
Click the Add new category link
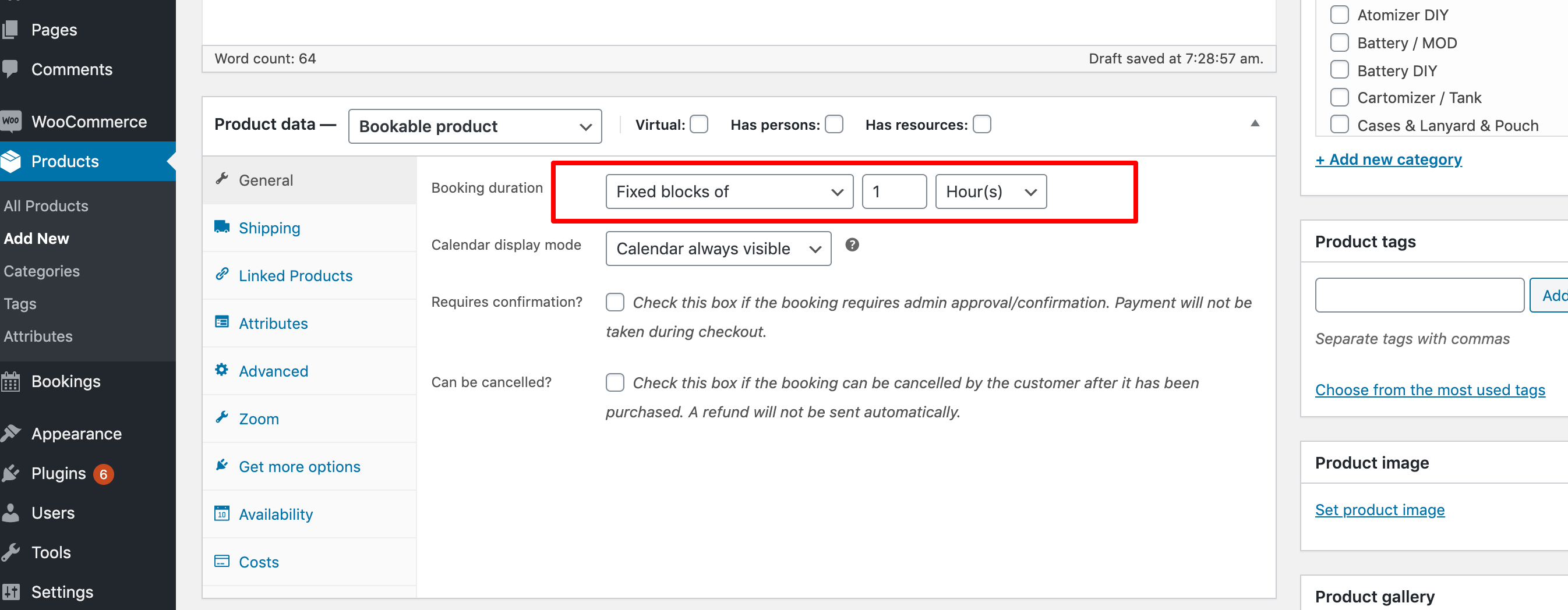coord(1389,159)
